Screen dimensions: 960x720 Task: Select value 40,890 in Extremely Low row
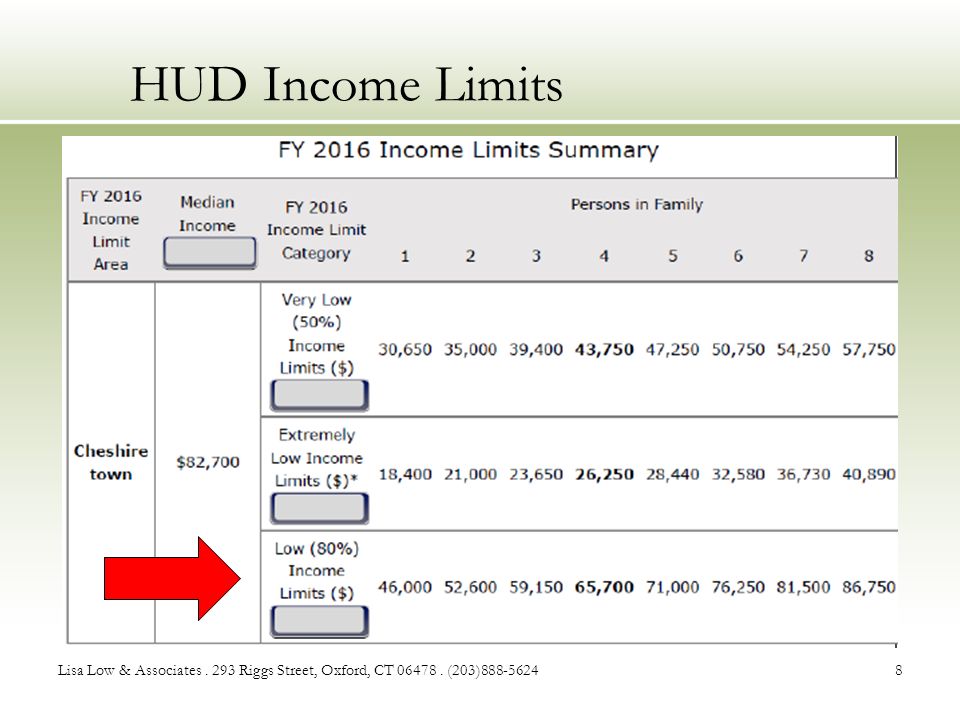869,474
